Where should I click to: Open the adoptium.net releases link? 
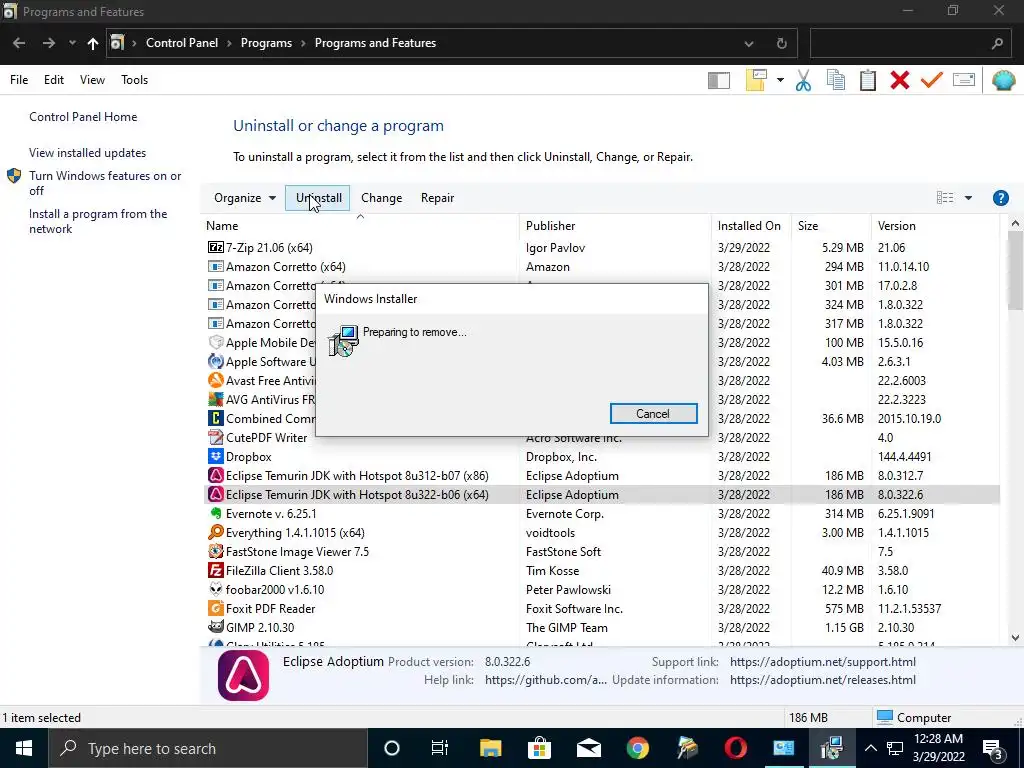pos(822,680)
